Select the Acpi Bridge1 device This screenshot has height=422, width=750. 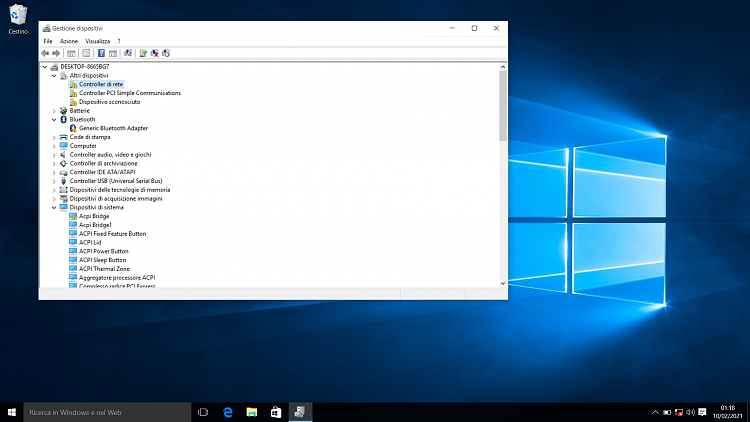coord(95,225)
